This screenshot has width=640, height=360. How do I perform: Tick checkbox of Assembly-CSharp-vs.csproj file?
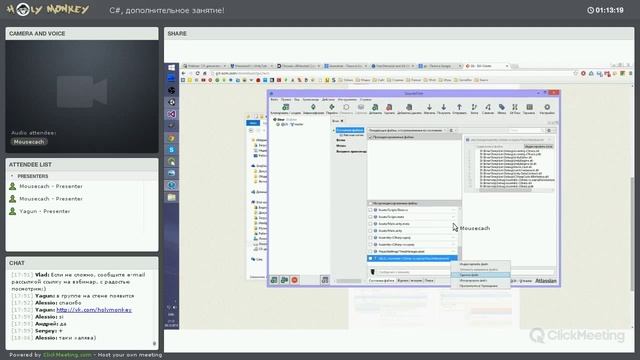click(371, 244)
